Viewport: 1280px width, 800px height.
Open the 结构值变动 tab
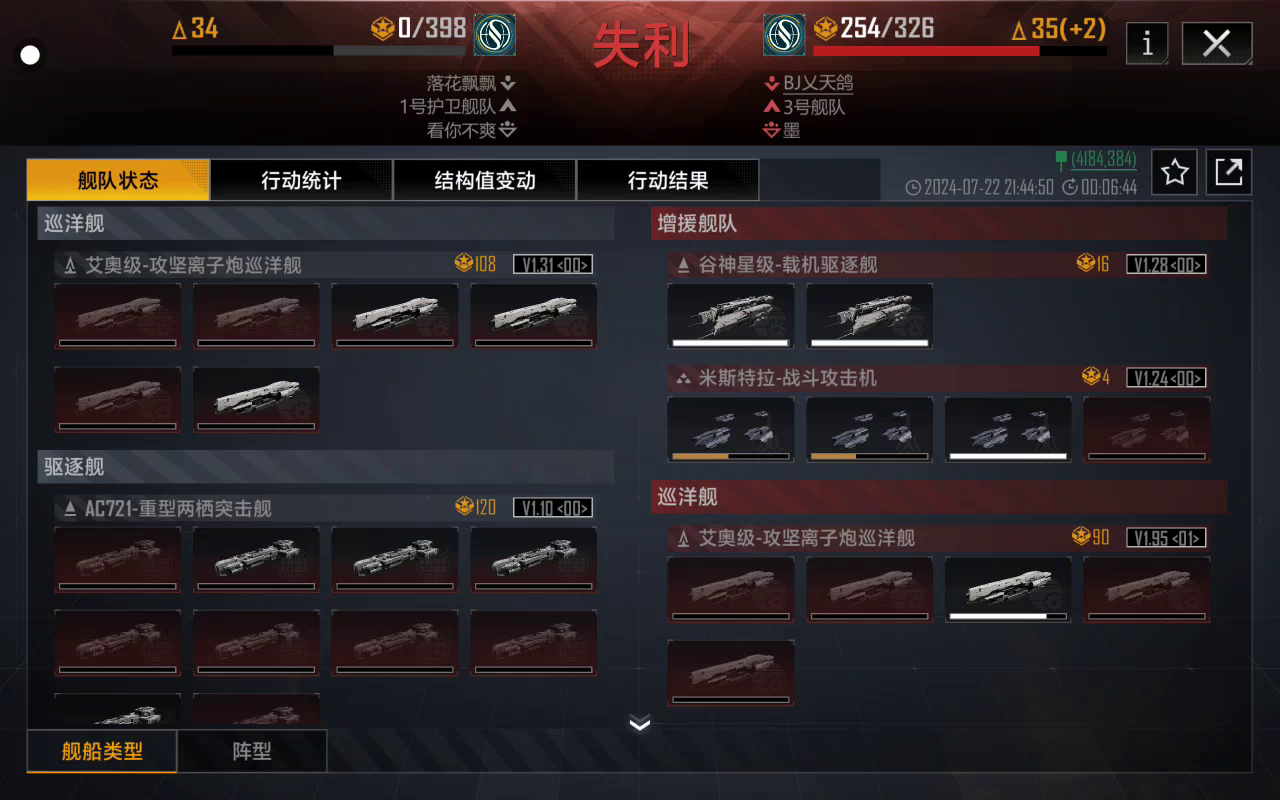pyautogui.click(x=485, y=180)
